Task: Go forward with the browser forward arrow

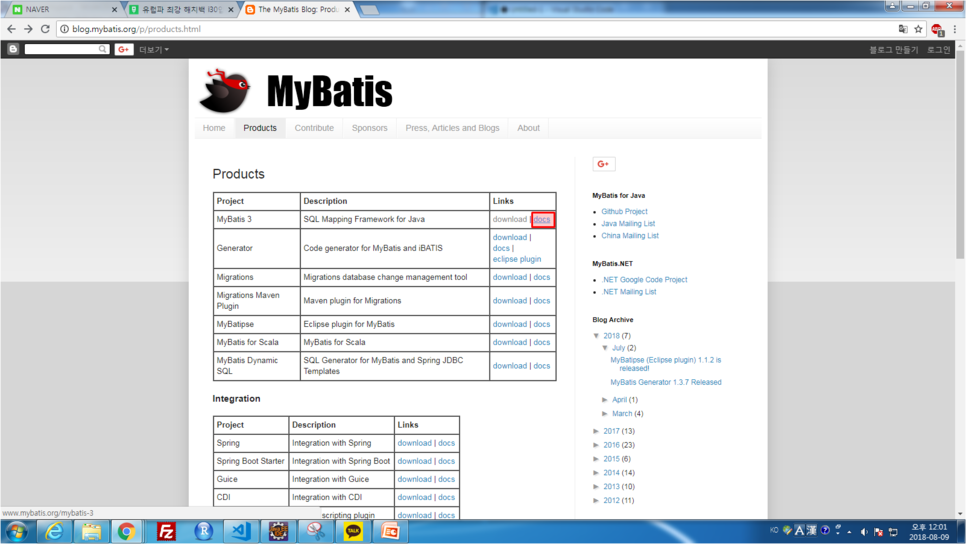Action: tap(28, 29)
